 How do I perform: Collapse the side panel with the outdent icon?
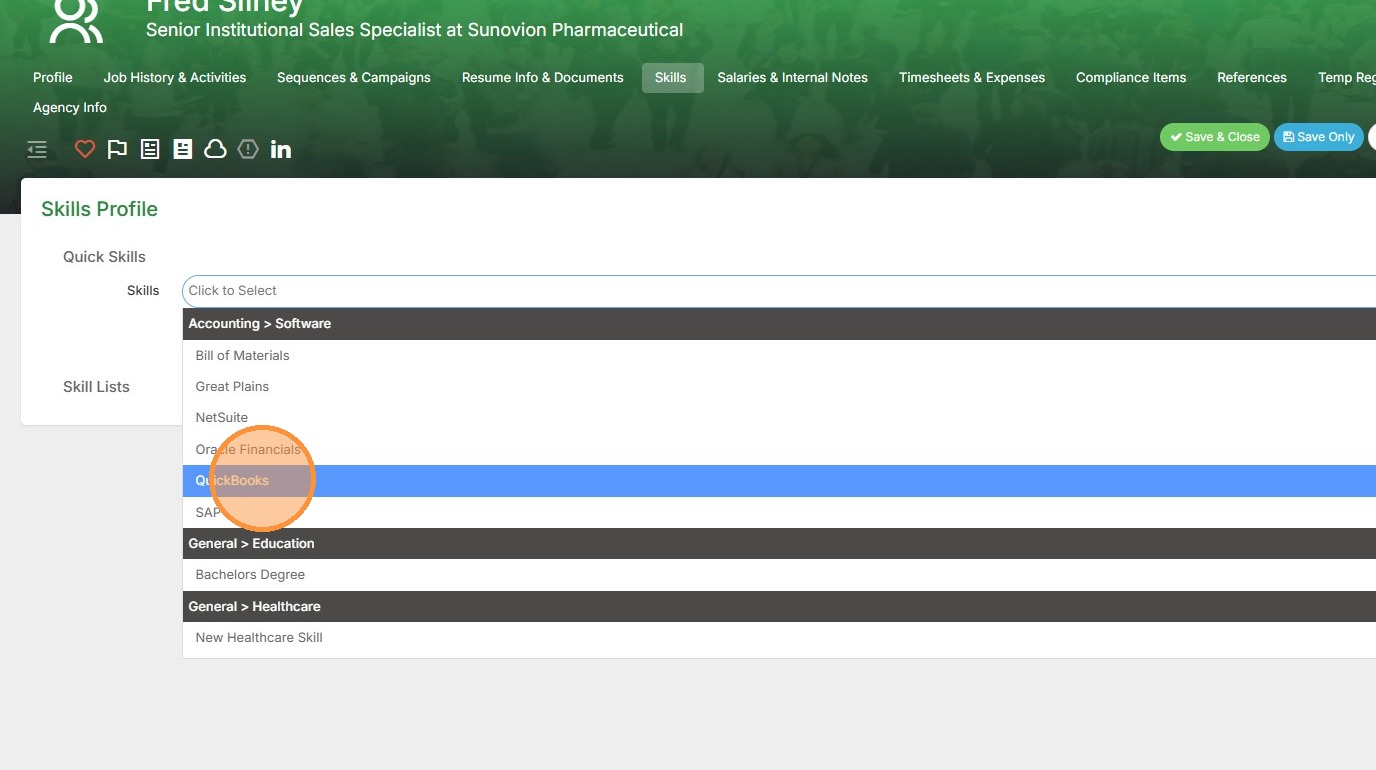coord(37,150)
